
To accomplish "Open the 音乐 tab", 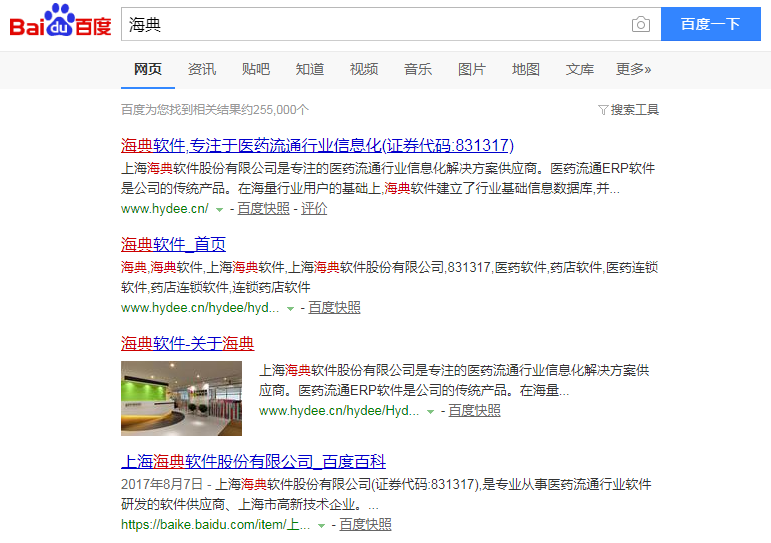I will 418,69.
